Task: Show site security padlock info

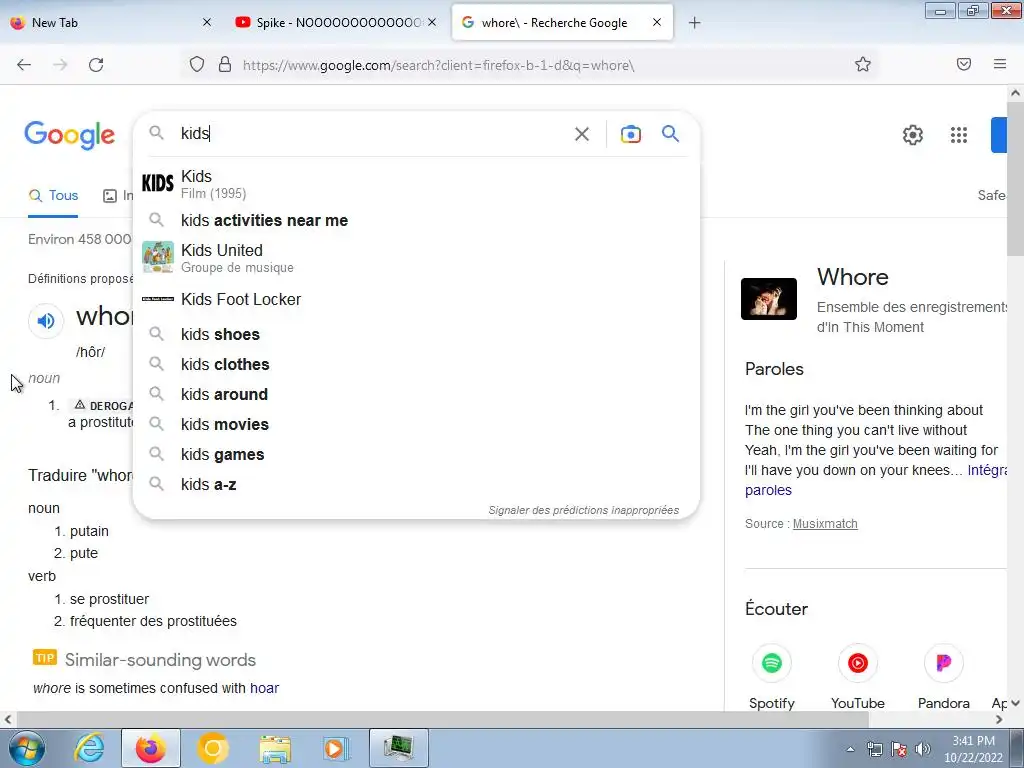Action: click(x=225, y=65)
